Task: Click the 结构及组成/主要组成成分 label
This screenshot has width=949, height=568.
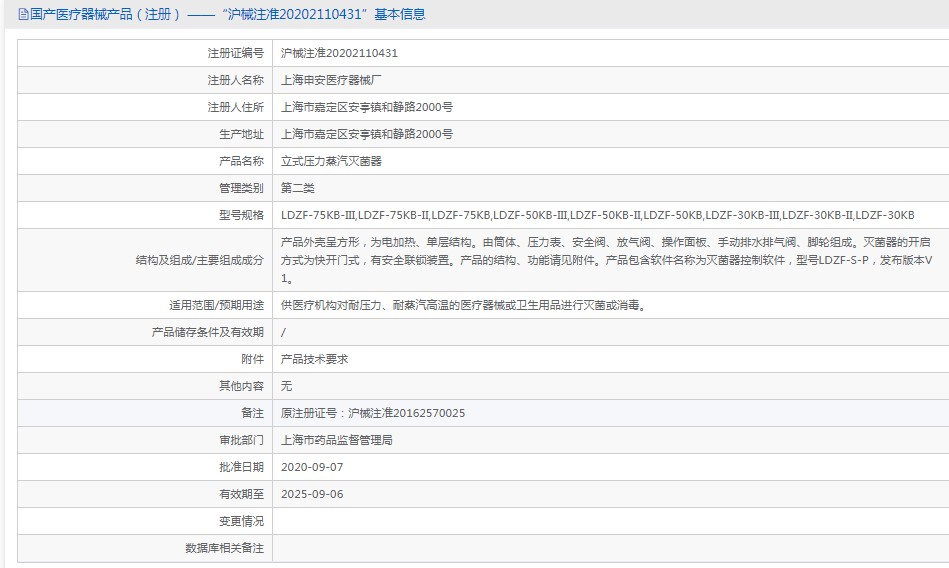Action: 200,260
